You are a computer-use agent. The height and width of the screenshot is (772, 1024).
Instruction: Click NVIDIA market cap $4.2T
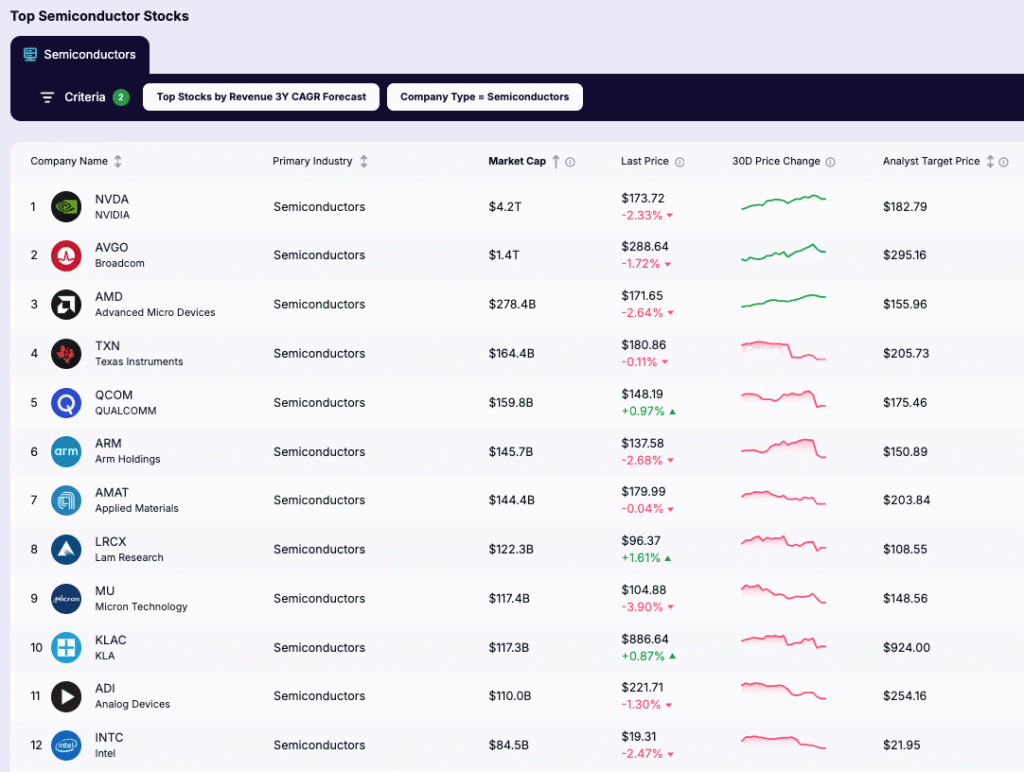tap(505, 207)
